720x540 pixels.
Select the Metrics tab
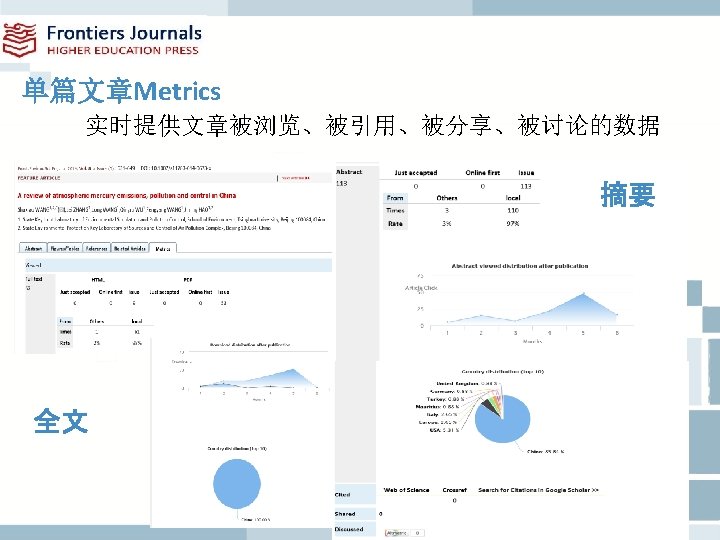pyautogui.click(x=163, y=248)
